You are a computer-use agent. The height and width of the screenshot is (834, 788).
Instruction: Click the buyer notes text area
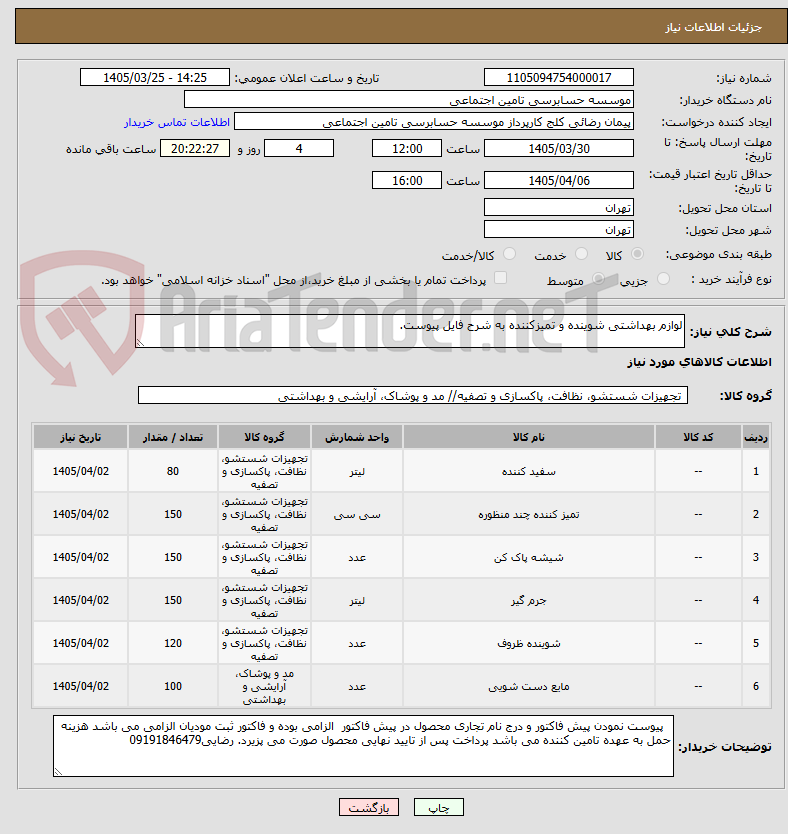(363, 746)
